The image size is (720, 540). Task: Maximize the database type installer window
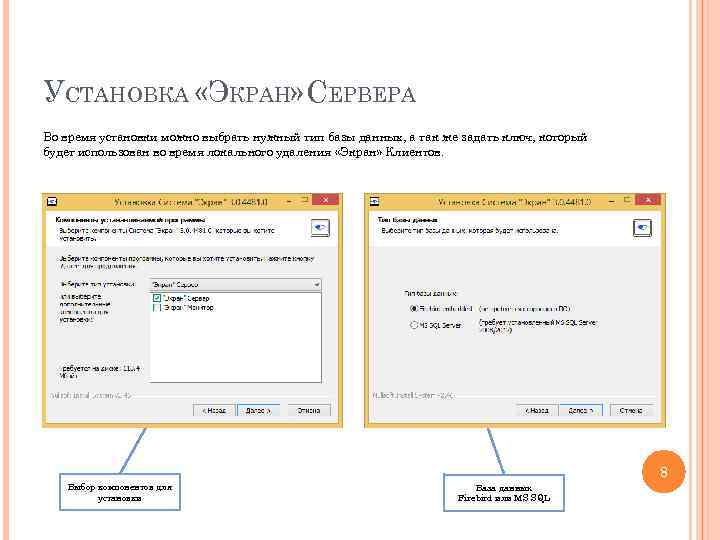pyautogui.click(x=627, y=200)
